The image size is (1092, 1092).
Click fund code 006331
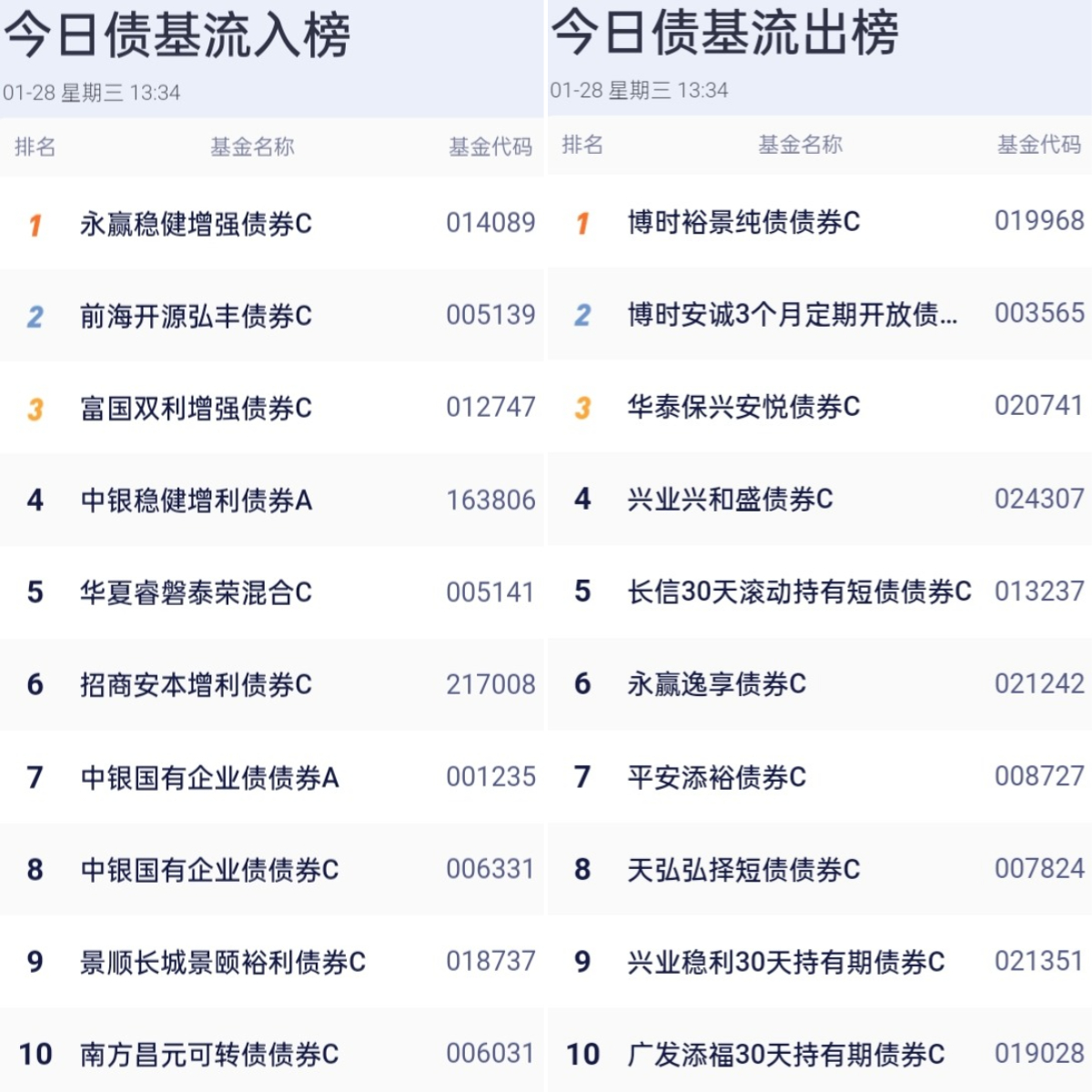[x=490, y=869]
